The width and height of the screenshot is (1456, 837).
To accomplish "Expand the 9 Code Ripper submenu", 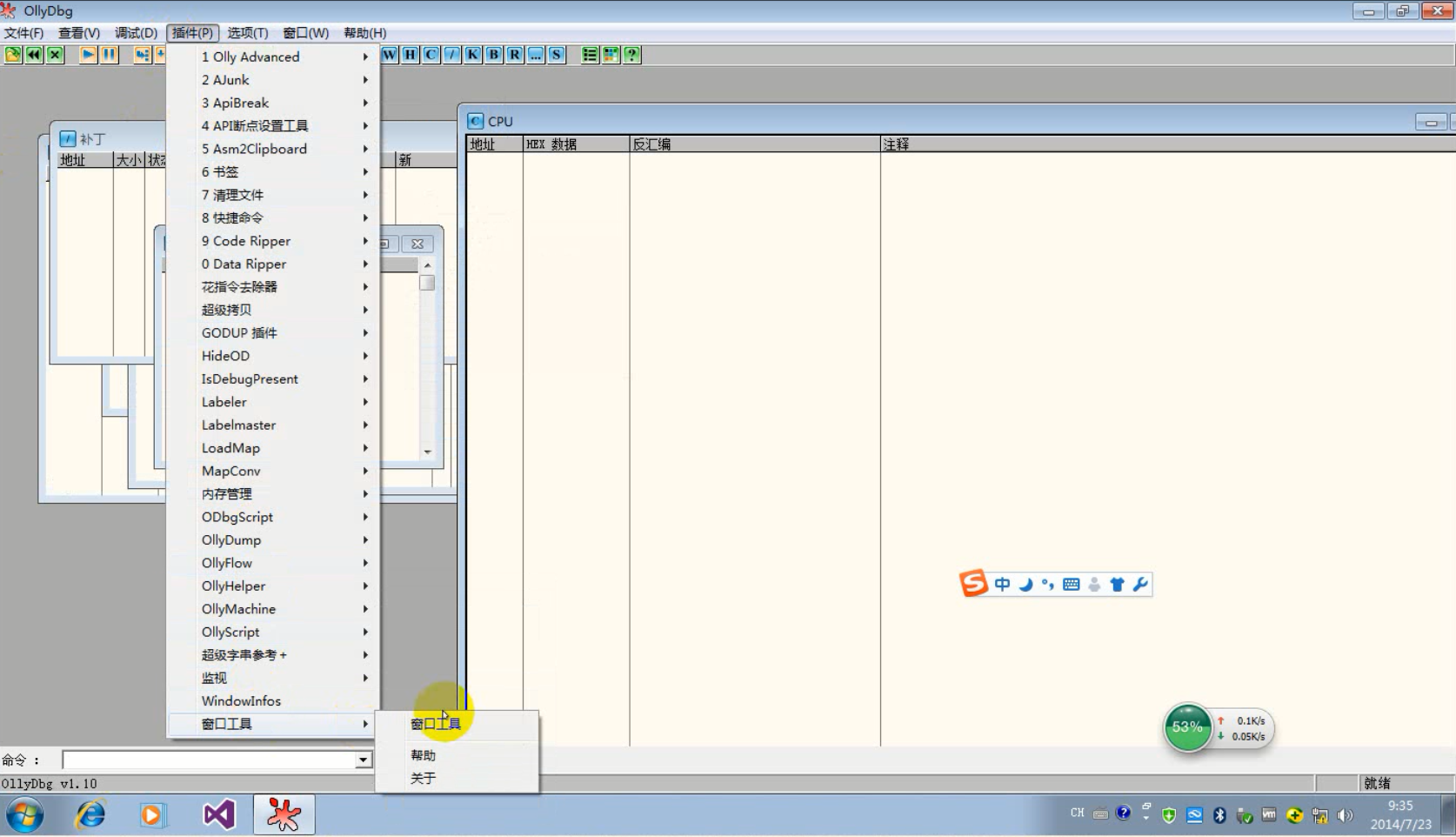I will pos(273,241).
